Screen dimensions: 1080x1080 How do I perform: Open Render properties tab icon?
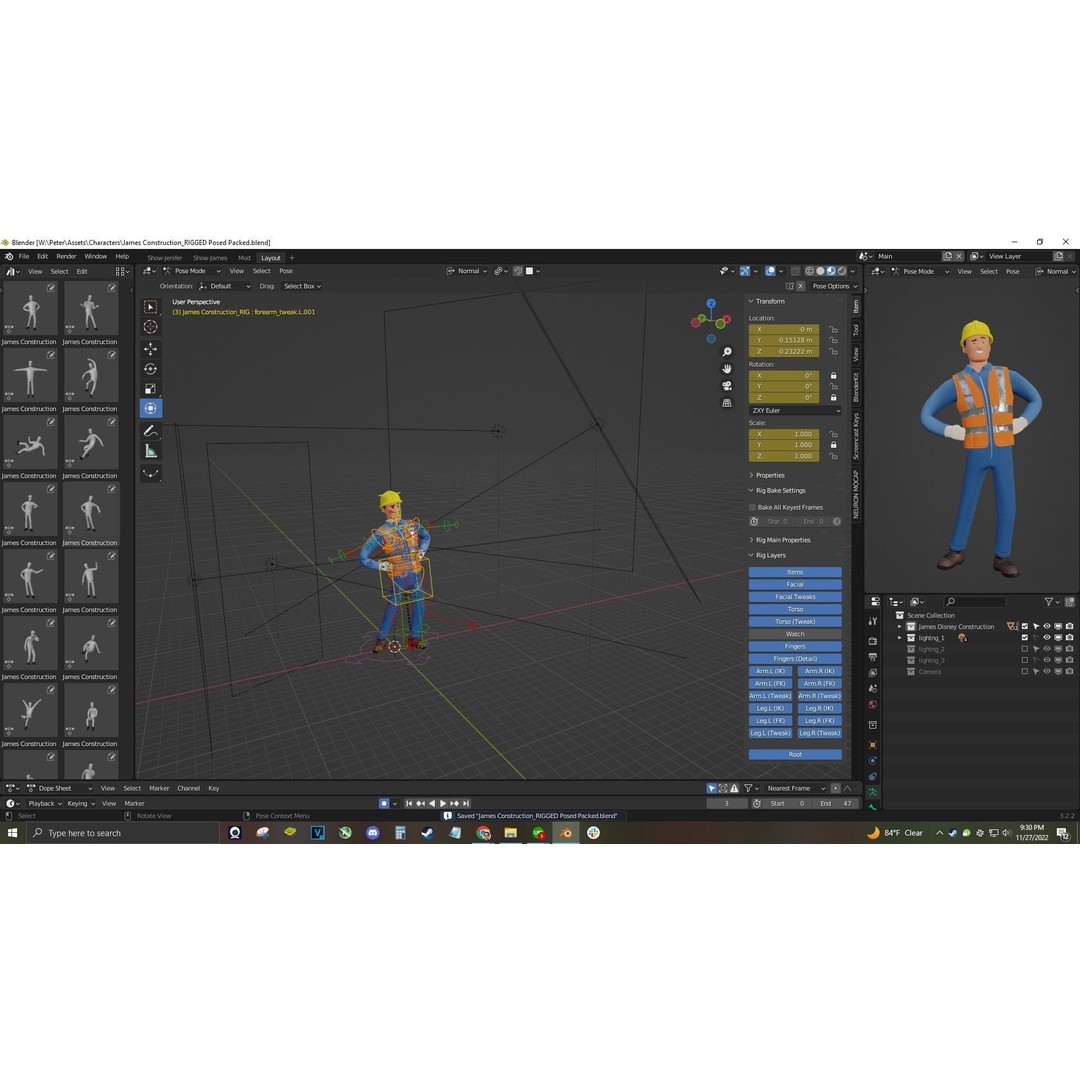coord(873,641)
